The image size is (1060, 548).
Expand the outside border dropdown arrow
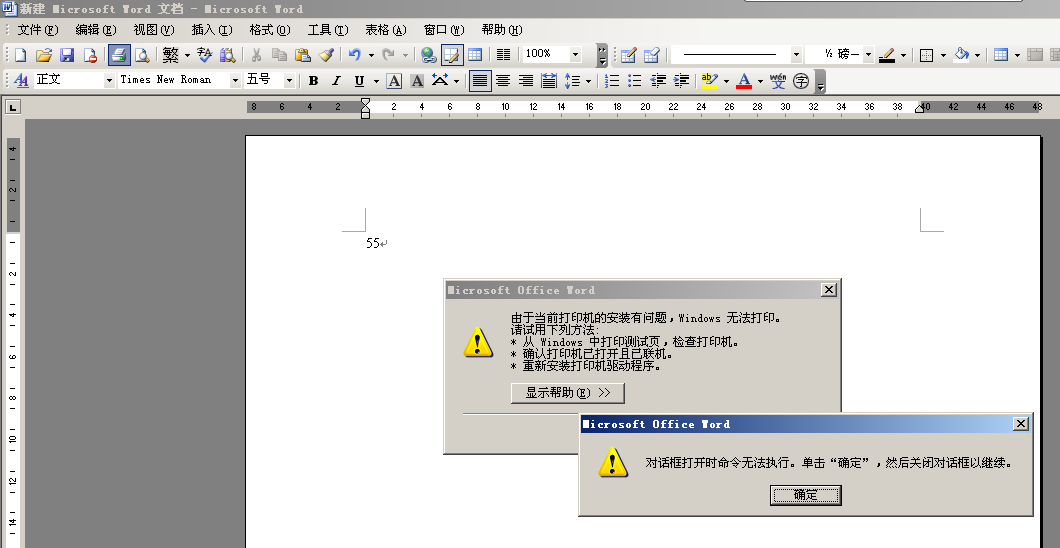(x=943, y=55)
